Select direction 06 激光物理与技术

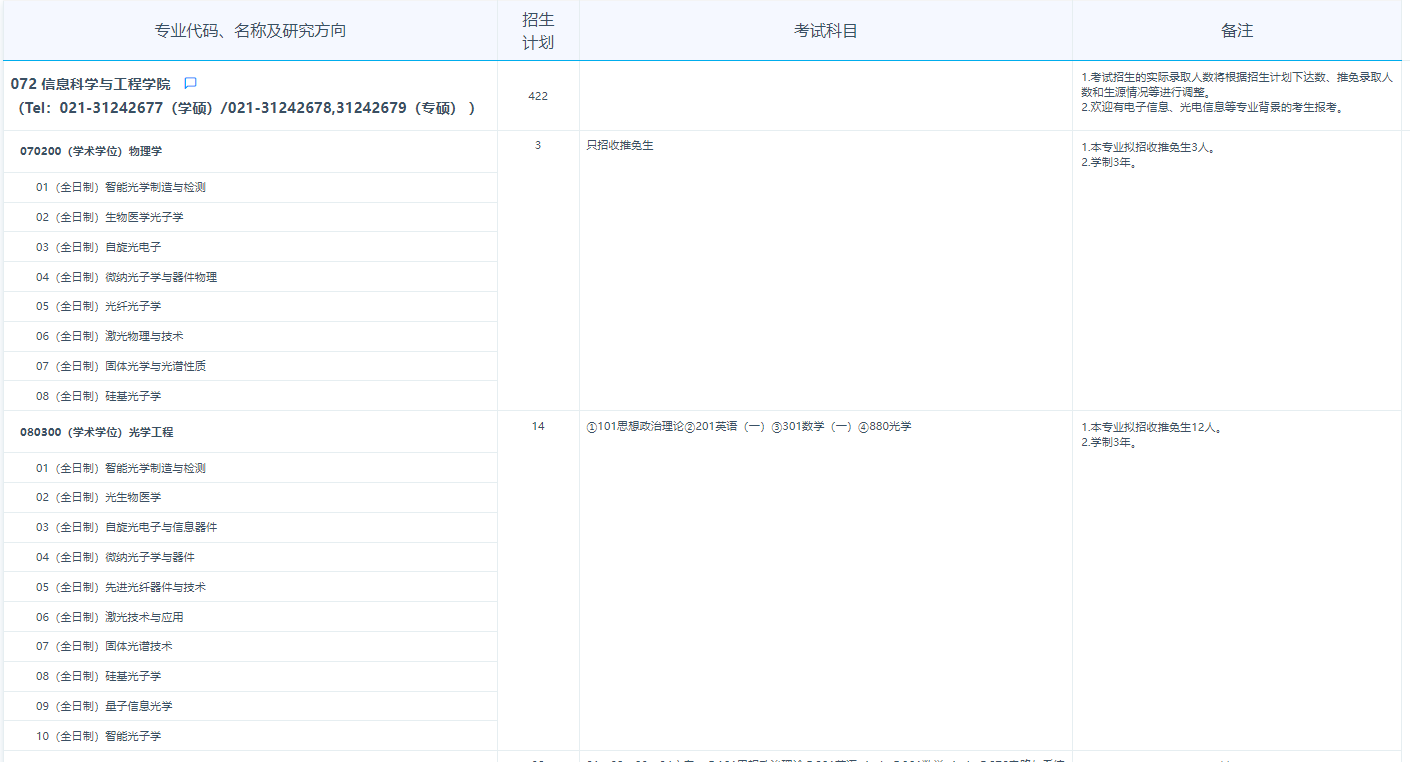click(x=110, y=336)
